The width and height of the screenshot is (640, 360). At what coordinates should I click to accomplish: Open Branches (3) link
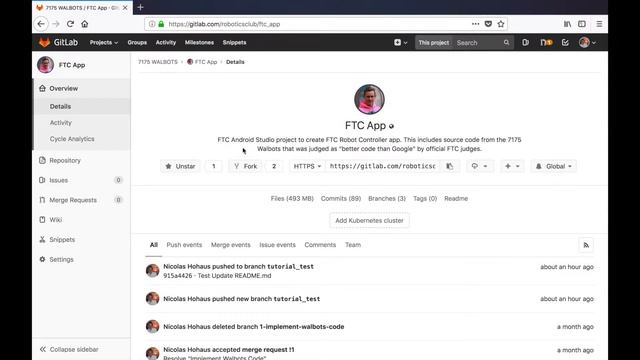[x=387, y=198]
